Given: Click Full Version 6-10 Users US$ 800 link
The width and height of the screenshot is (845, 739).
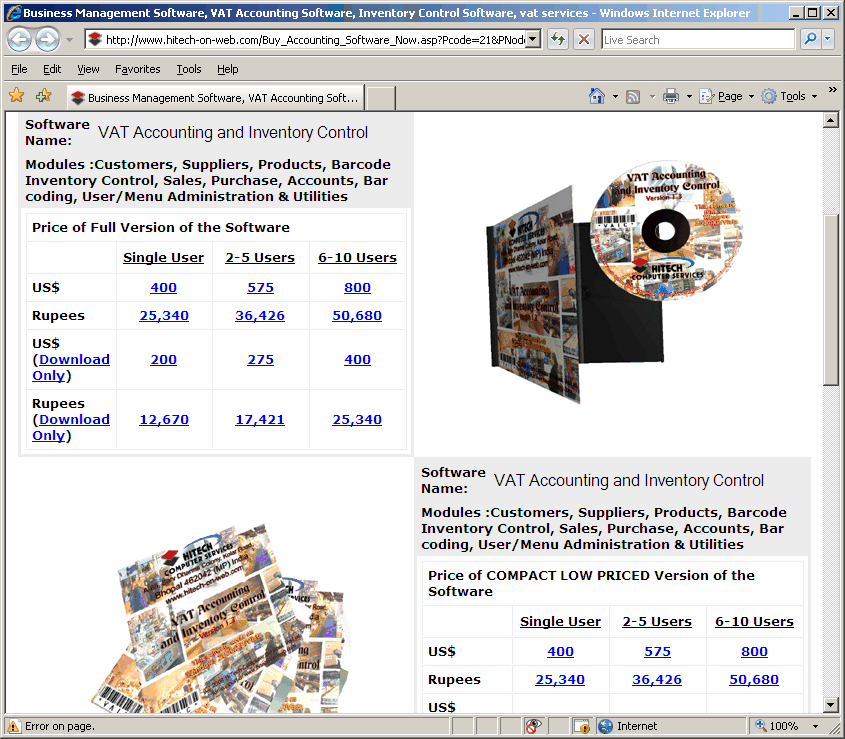Looking at the screenshot, I should (357, 287).
